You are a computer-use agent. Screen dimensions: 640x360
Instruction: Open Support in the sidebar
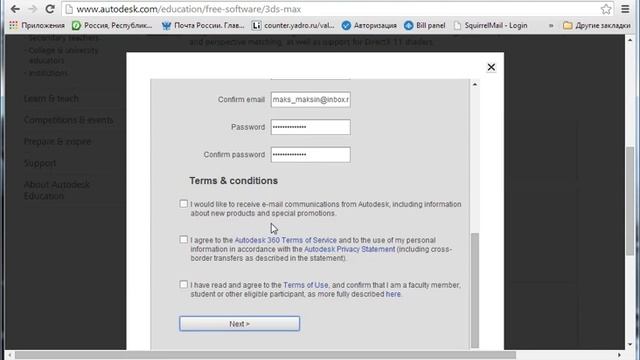40,163
